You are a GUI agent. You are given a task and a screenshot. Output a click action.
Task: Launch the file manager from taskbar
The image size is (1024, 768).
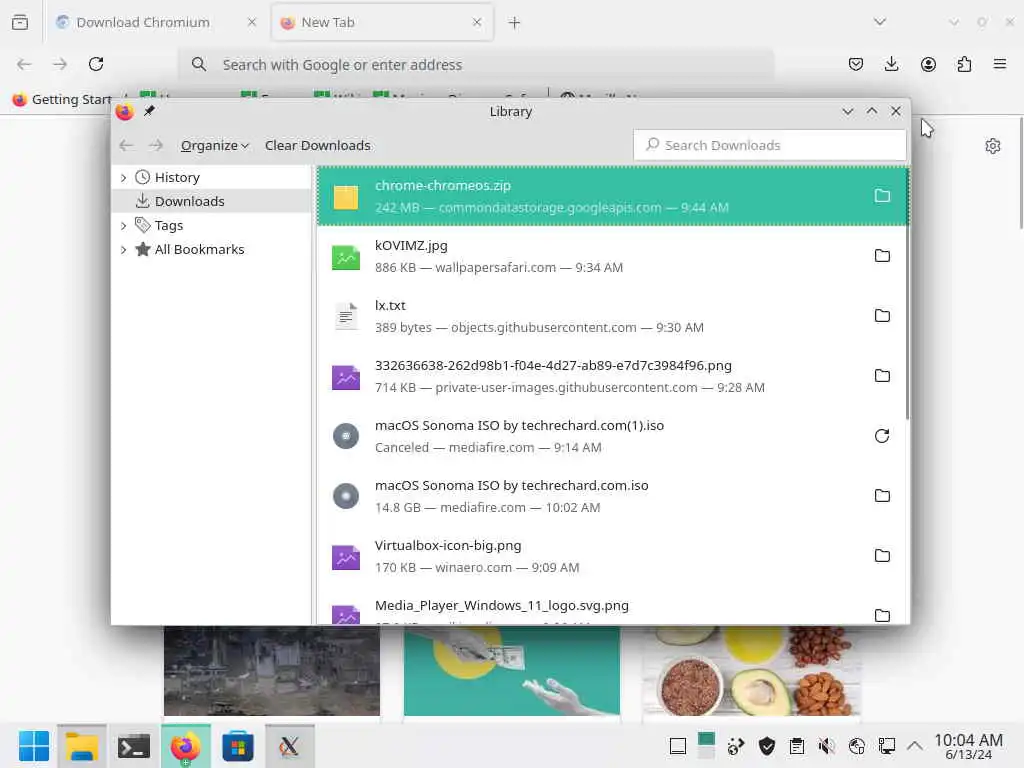pos(82,746)
